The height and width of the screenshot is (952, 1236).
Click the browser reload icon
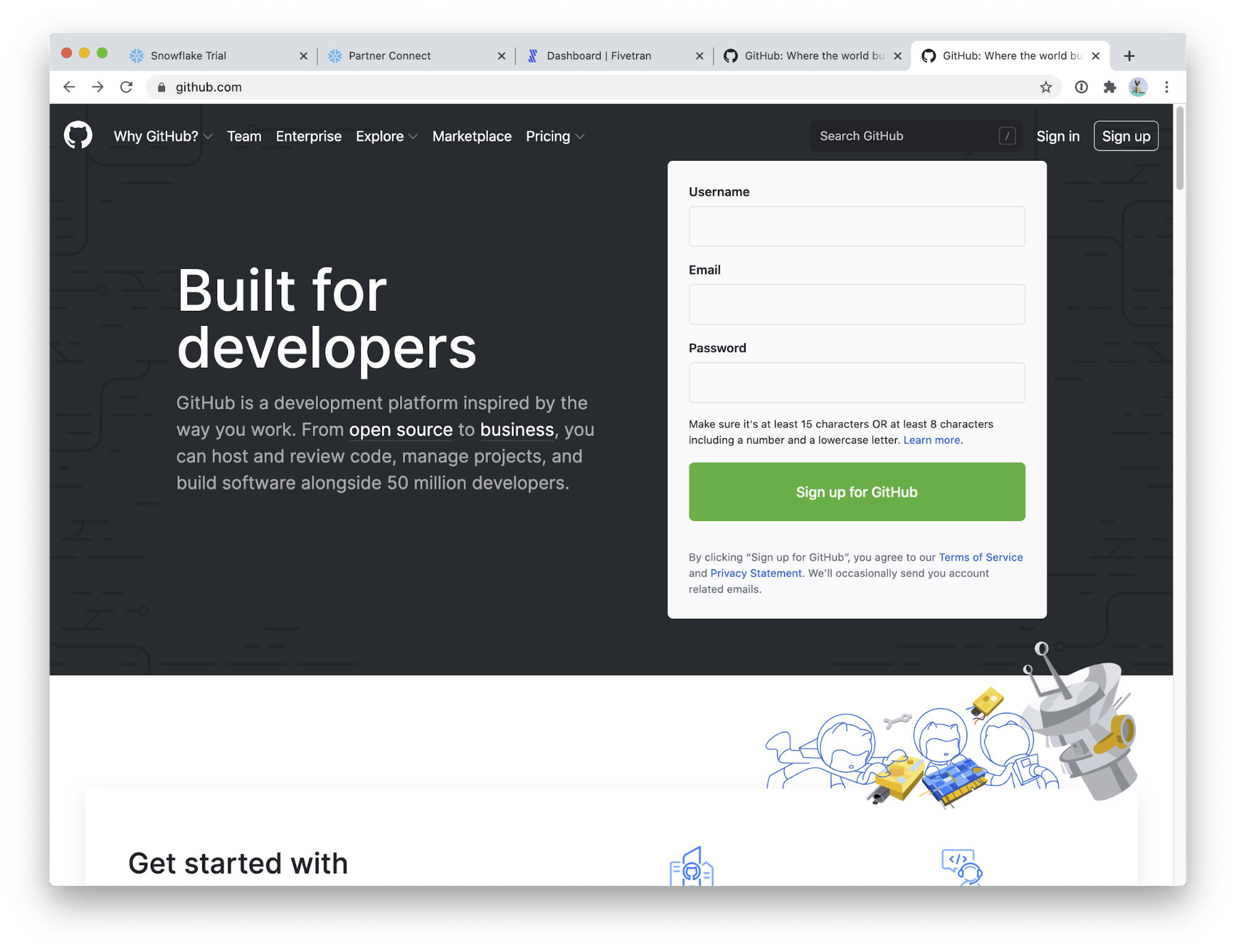pos(126,87)
